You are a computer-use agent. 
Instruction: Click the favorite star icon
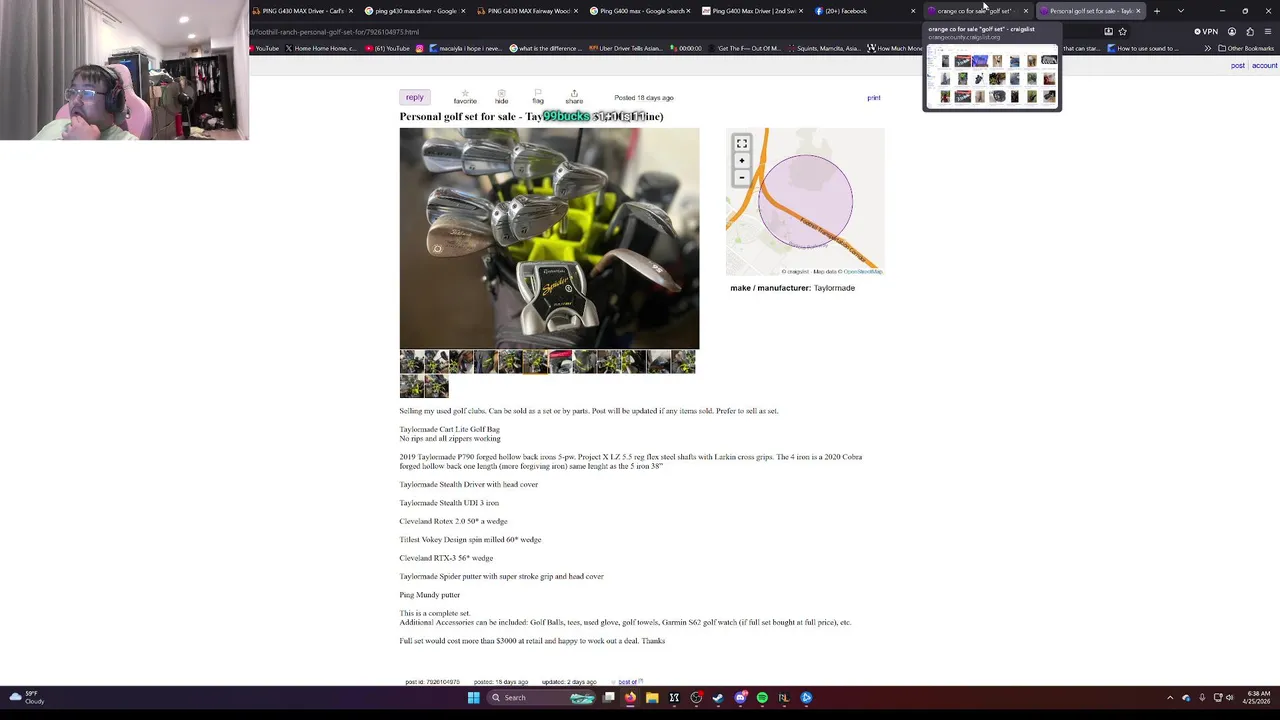(x=464, y=97)
